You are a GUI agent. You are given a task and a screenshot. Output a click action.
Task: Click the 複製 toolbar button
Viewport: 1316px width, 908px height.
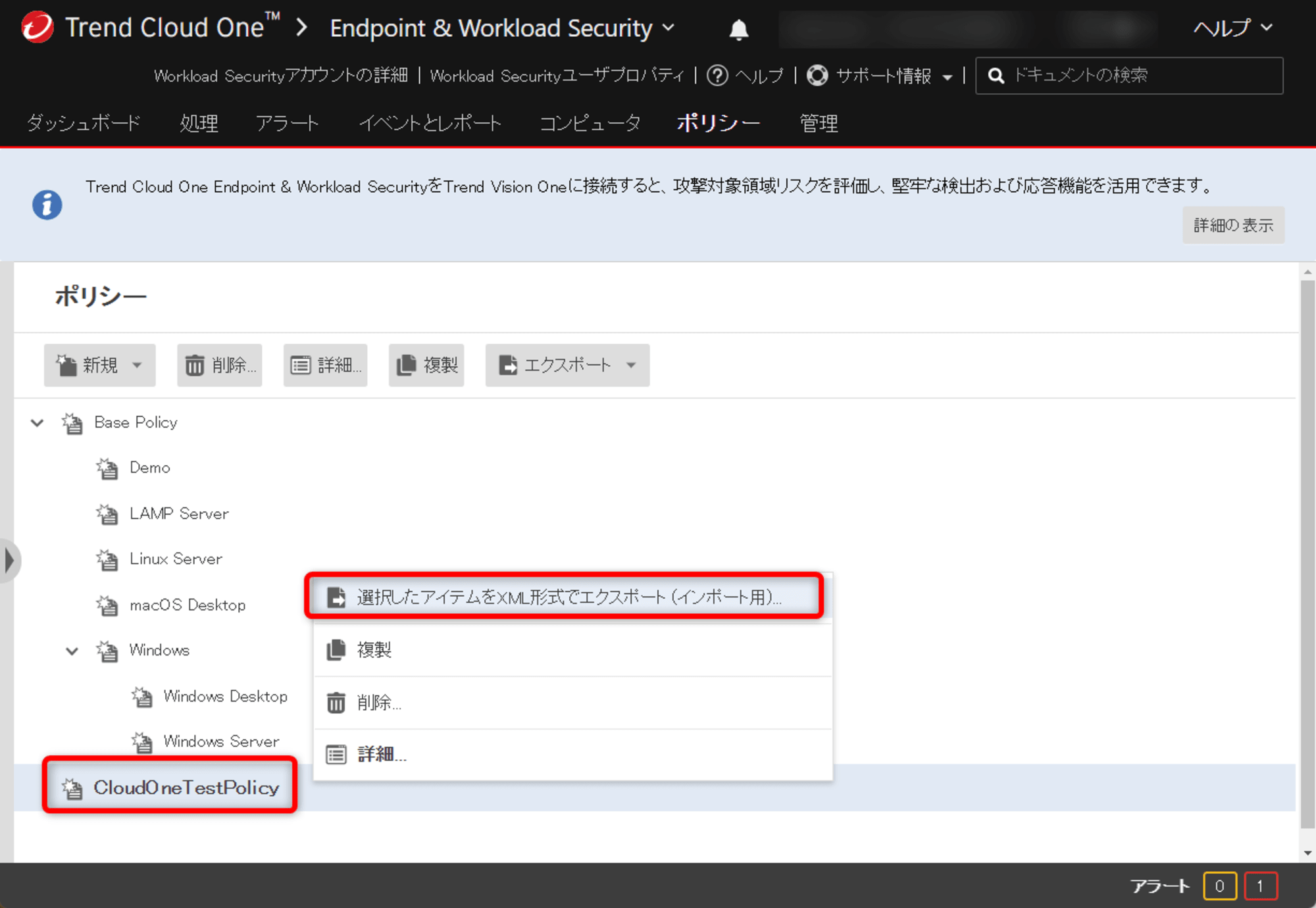point(426,365)
